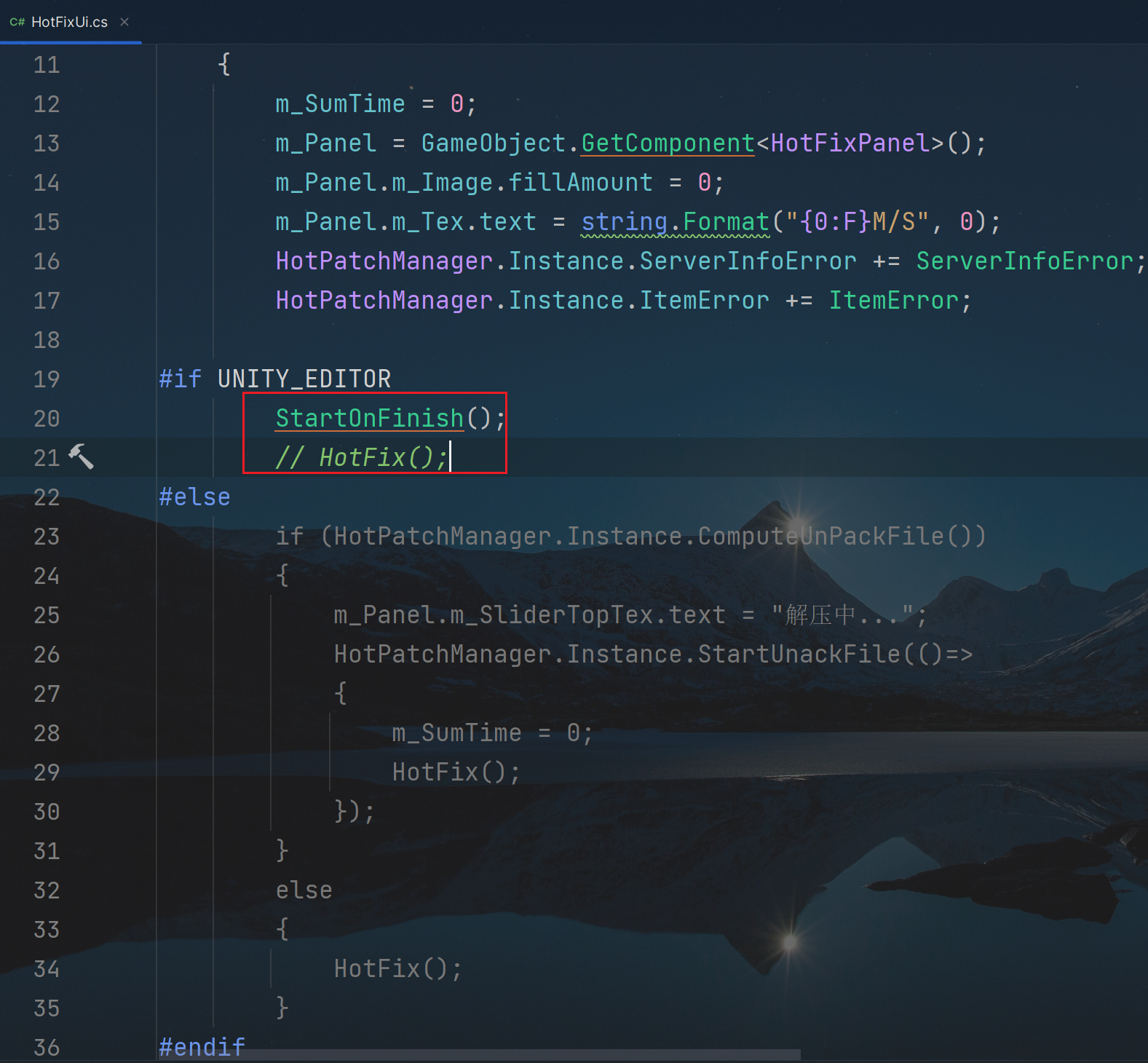The width and height of the screenshot is (1148, 1063).
Task: Click the string keyword on line 15
Action: [x=625, y=222]
